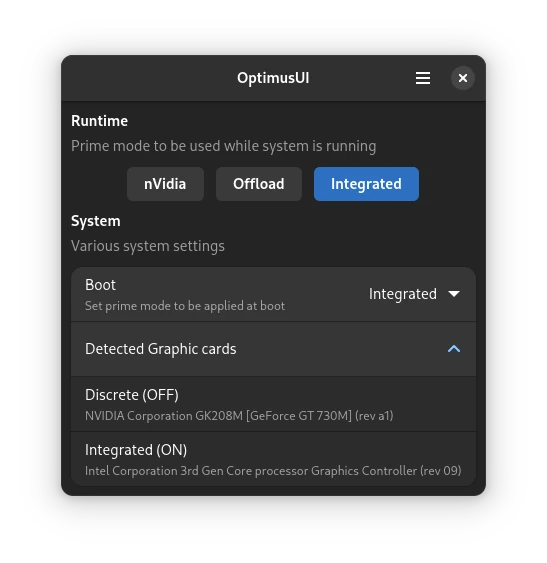
Task: Click the OptimusUI title text
Action: pyautogui.click(x=273, y=78)
